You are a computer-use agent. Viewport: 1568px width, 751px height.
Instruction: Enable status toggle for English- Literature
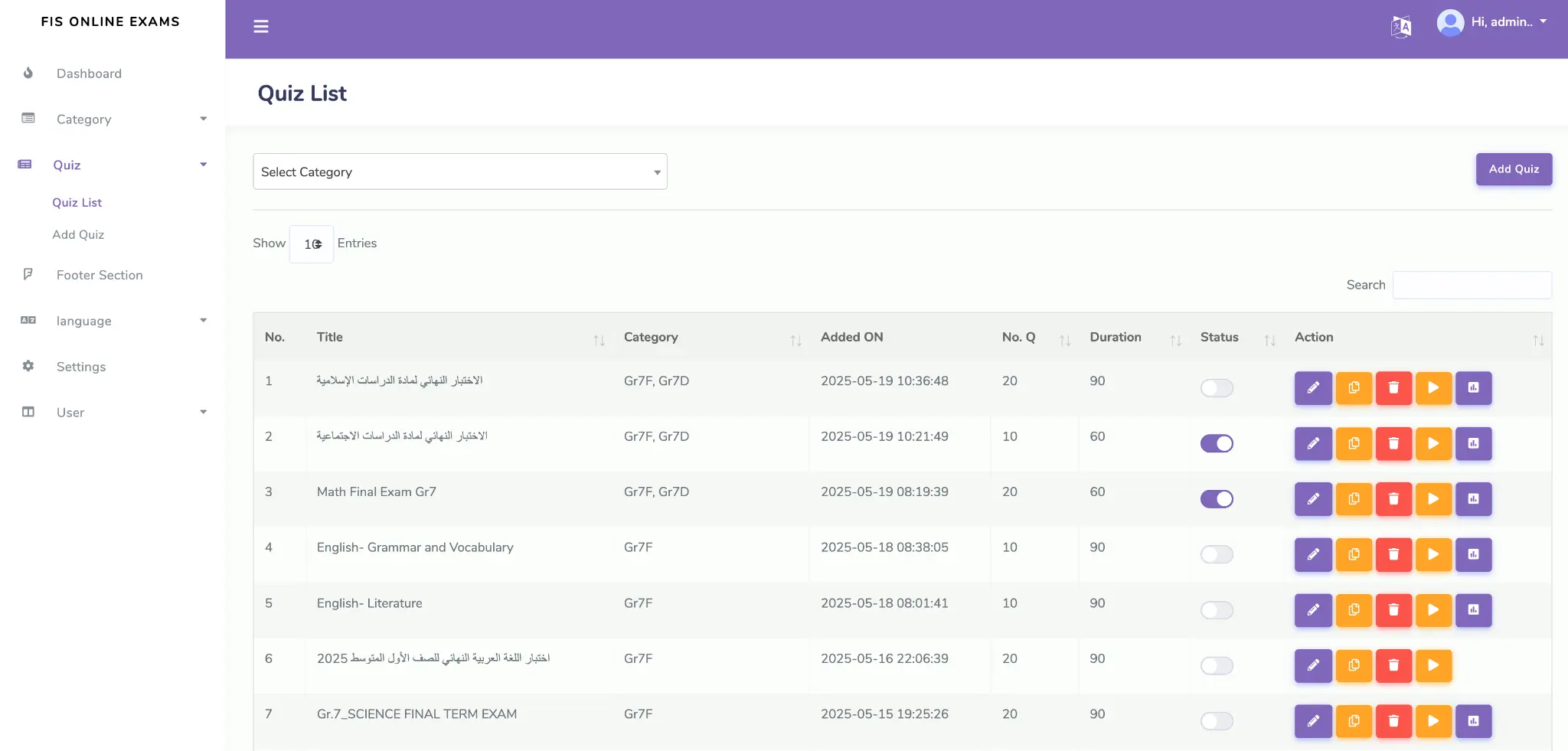pyautogui.click(x=1217, y=610)
